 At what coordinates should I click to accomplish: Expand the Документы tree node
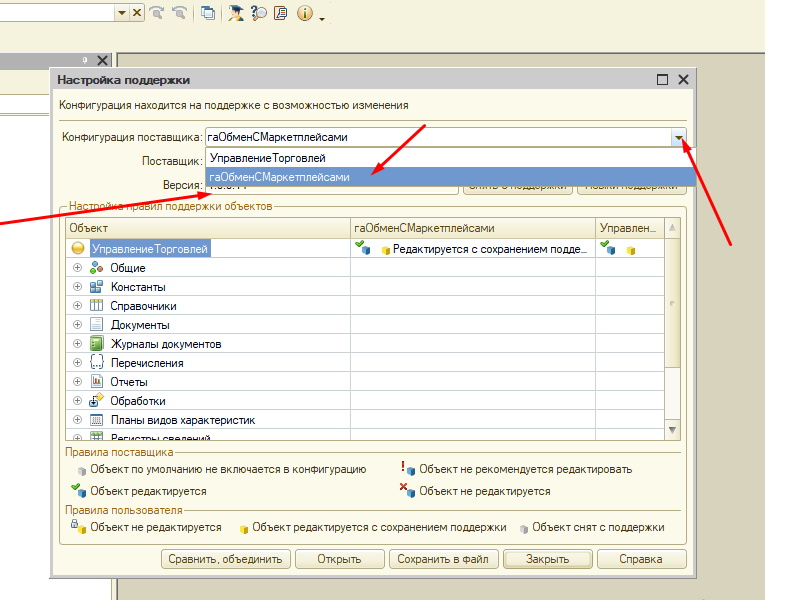point(78,324)
